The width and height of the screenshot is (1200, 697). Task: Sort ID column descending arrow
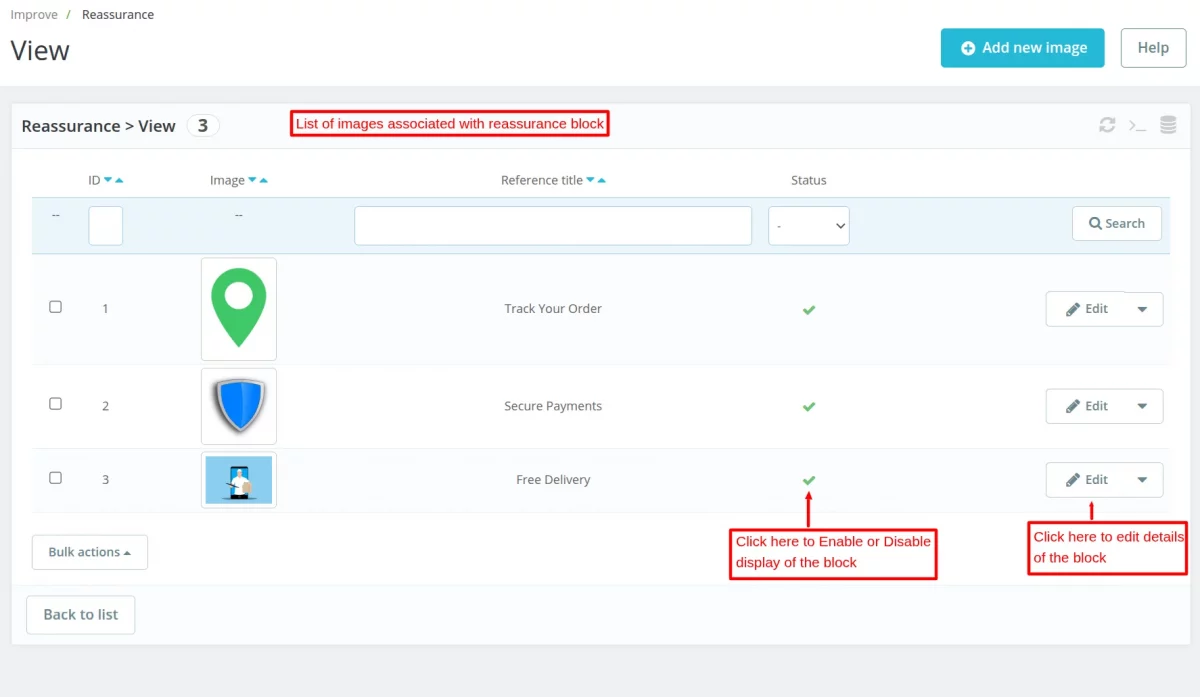click(x=108, y=180)
